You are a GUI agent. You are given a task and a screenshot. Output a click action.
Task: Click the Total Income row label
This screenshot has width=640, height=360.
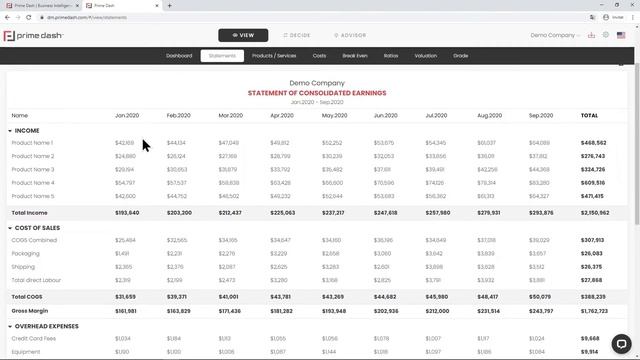click(x=29, y=213)
